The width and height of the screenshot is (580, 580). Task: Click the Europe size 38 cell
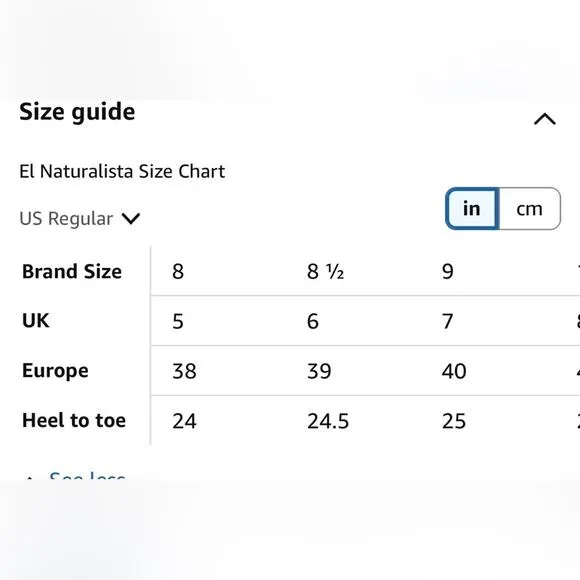pyautogui.click(x=184, y=371)
